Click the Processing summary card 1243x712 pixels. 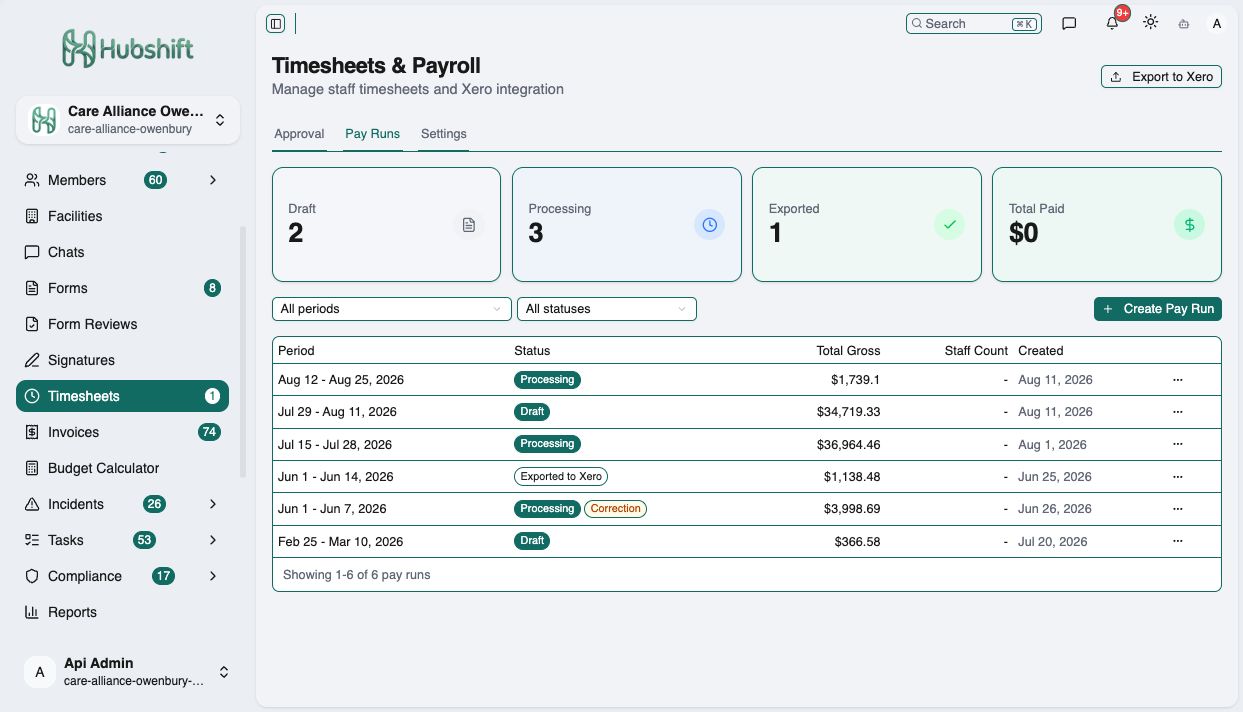click(x=627, y=224)
